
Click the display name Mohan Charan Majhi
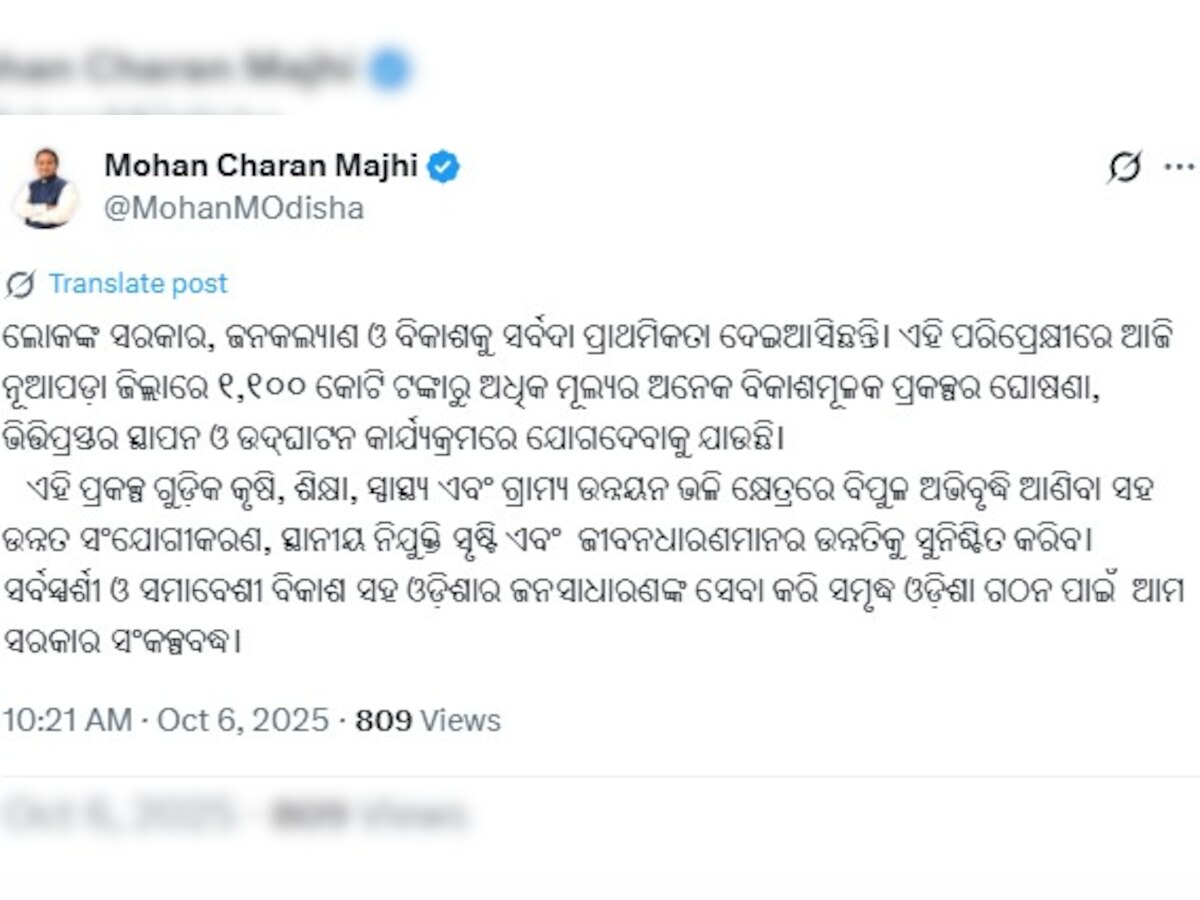pos(260,165)
